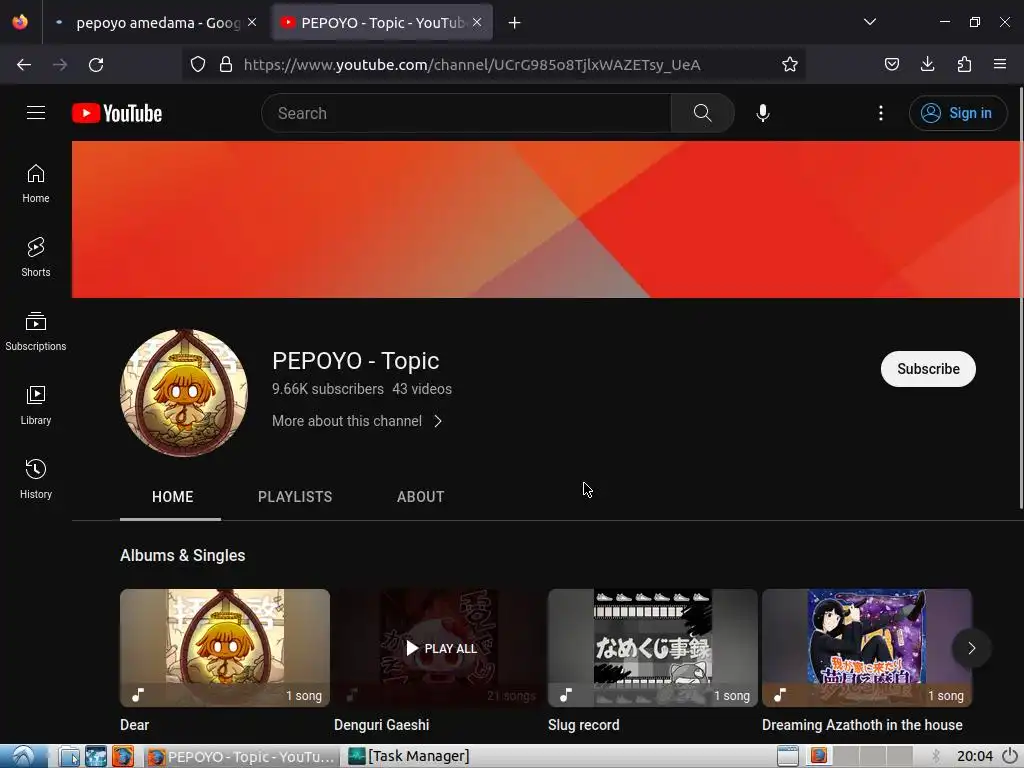
Task: Click the Albums & Singles heading
Action: pyautogui.click(x=183, y=556)
